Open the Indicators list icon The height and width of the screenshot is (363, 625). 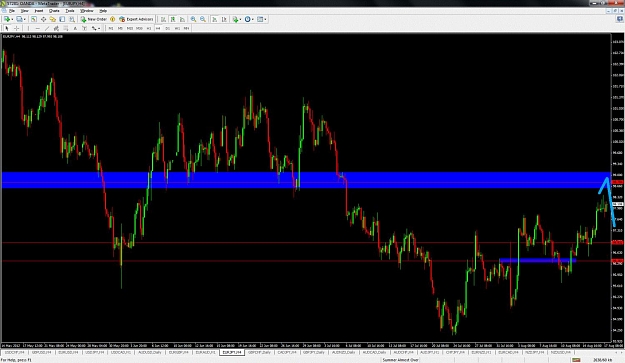[235, 19]
